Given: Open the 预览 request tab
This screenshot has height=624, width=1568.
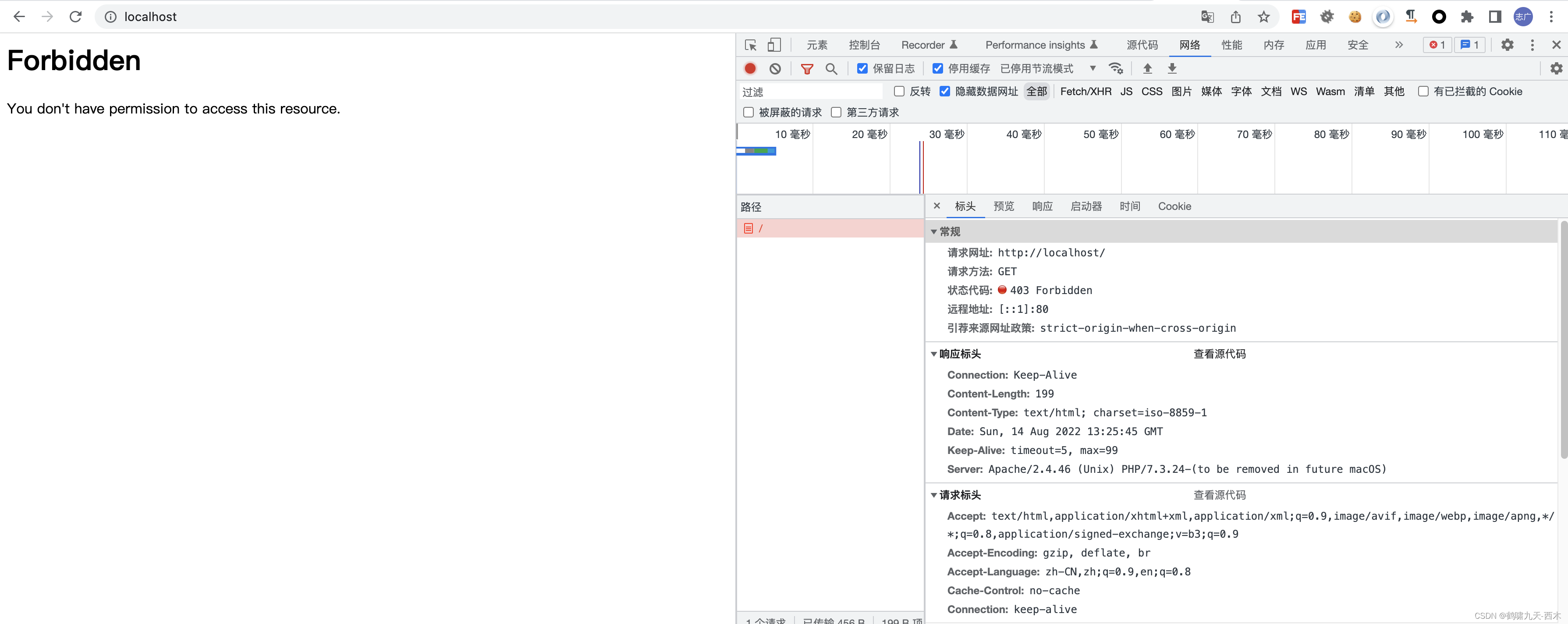Looking at the screenshot, I should click(1004, 206).
